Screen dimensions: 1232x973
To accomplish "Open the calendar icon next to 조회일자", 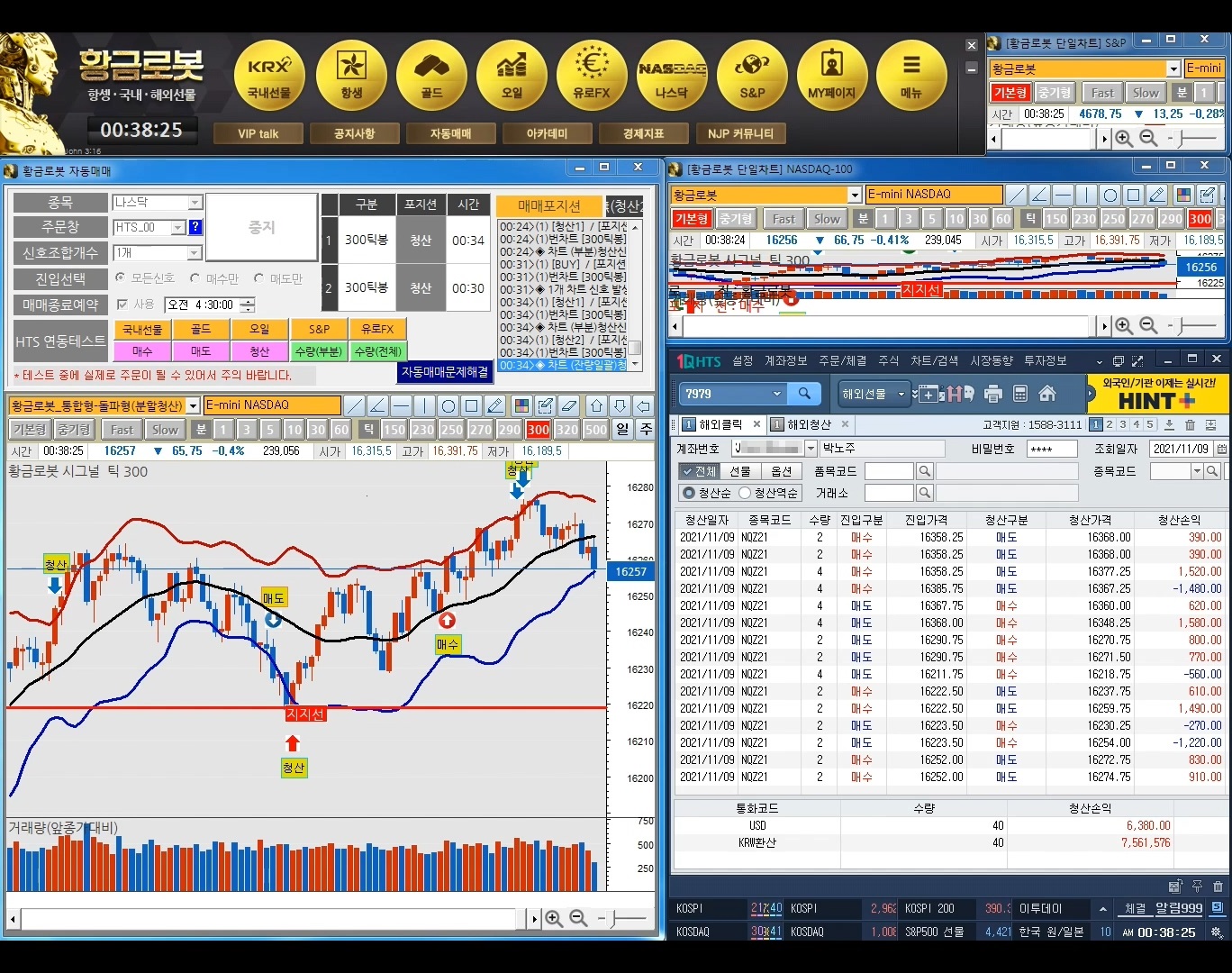I will click(1221, 449).
